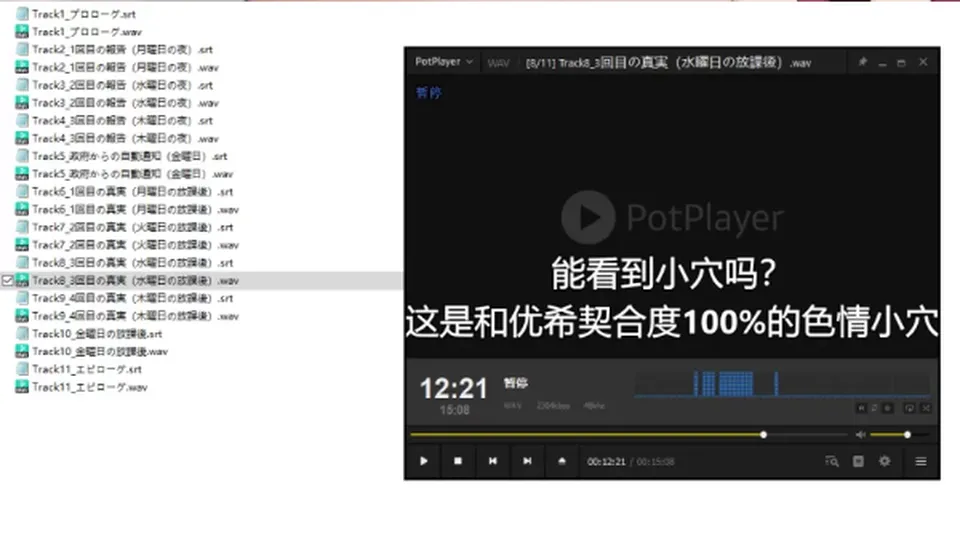Select the Track8 水曜日の放課後 .srt file name
The image size is (960, 542).
tap(133, 263)
